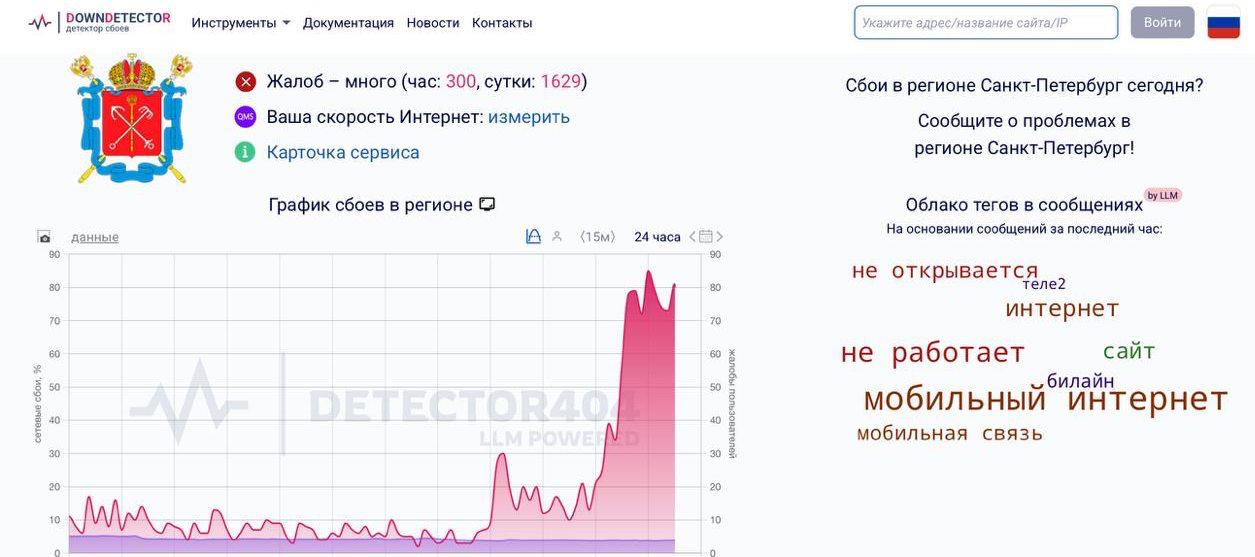Focus the site address search field
The width and height of the screenshot is (1255, 557).
985,22
